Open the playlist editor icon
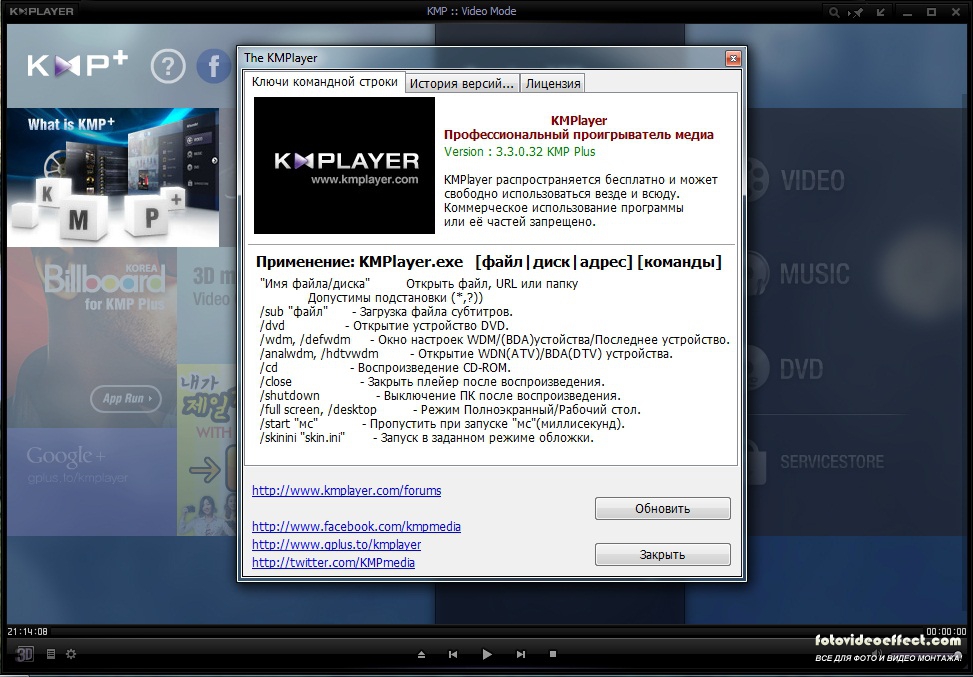Image resolution: width=973 pixels, height=677 pixels. click(x=51, y=653)
